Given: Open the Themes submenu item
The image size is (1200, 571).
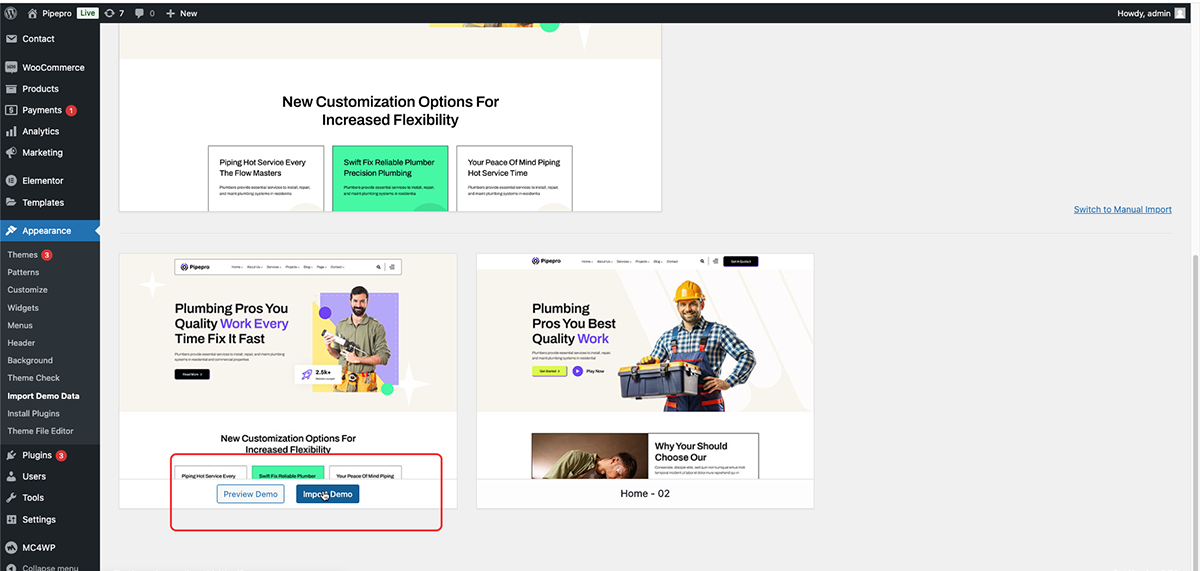Looking at the screenshot, I should point(22,255).
